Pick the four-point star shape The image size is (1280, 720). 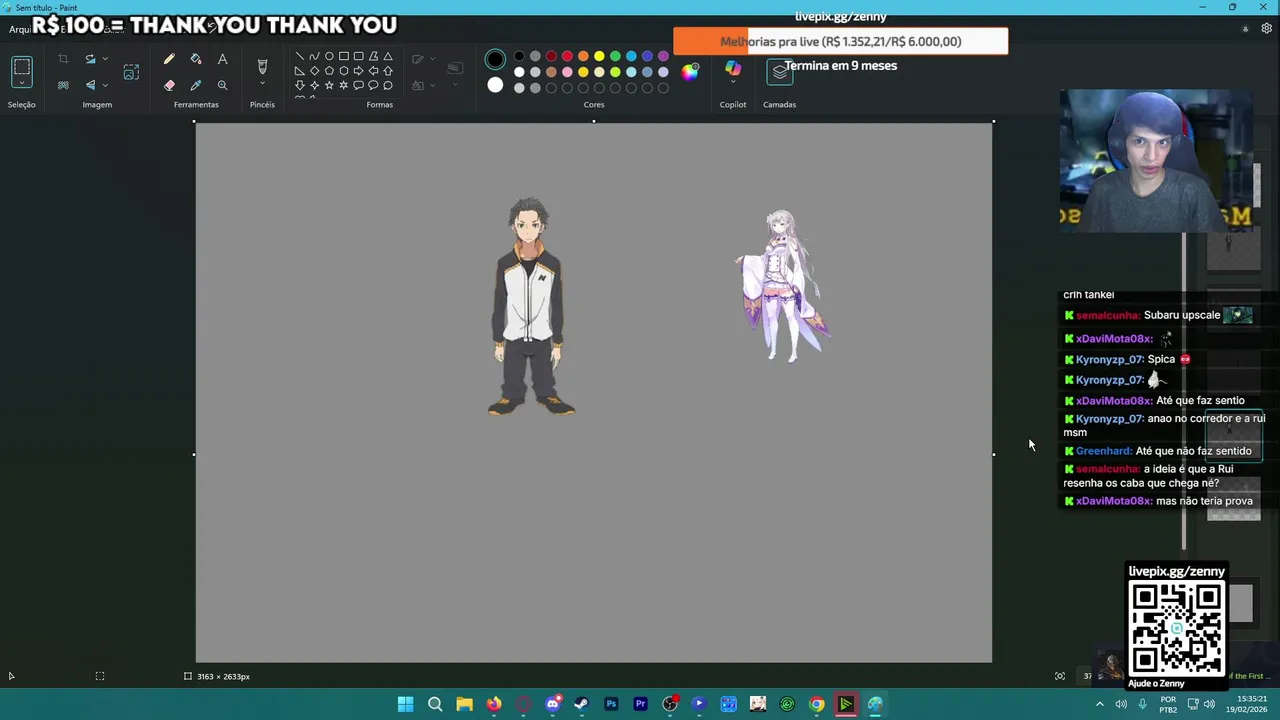pyautogui.click(x=314, y=85)
